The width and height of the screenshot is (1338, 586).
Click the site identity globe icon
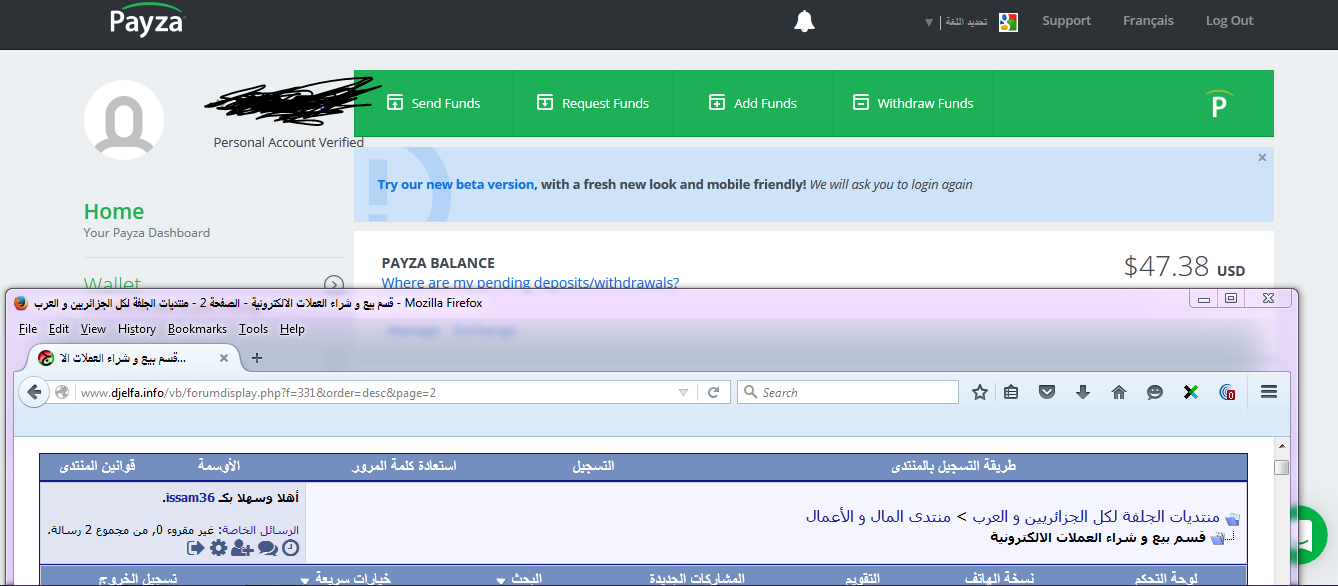62,393
